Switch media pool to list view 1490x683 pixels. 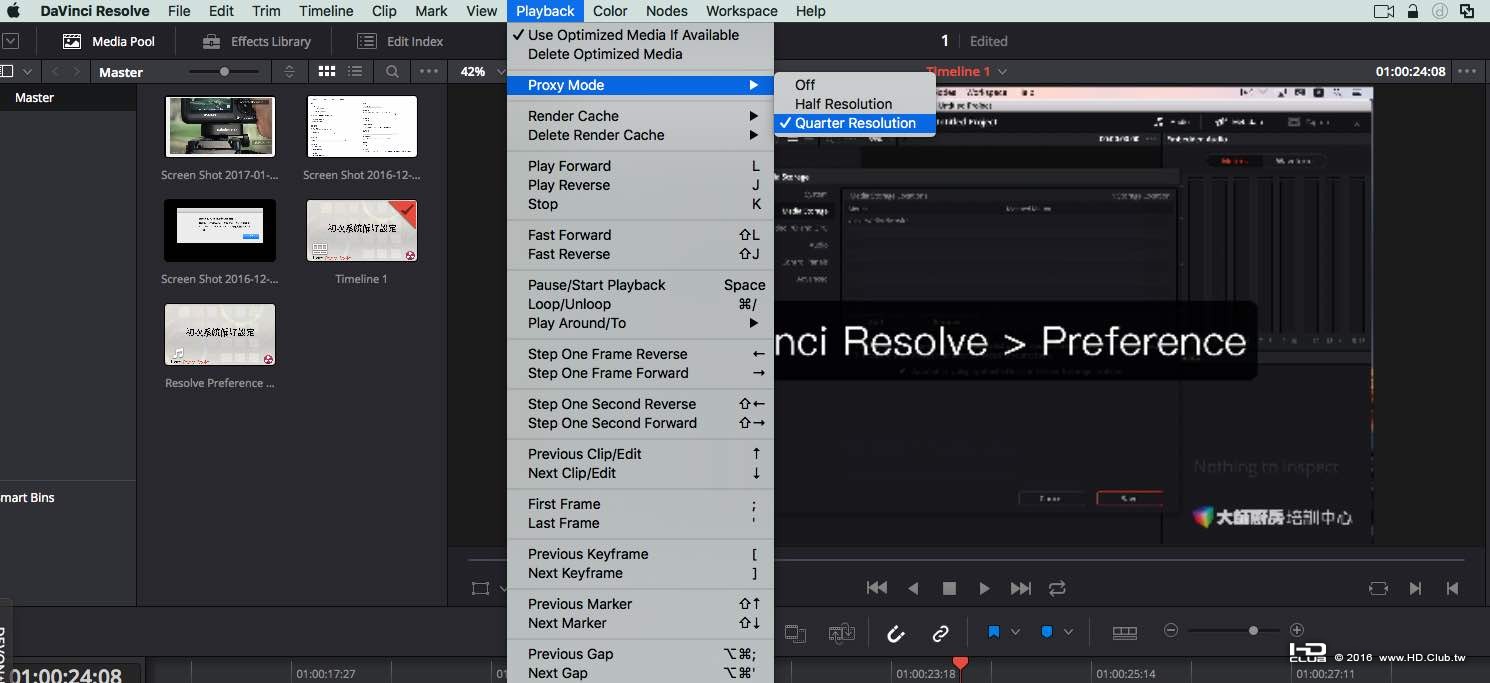pos(355,72)
